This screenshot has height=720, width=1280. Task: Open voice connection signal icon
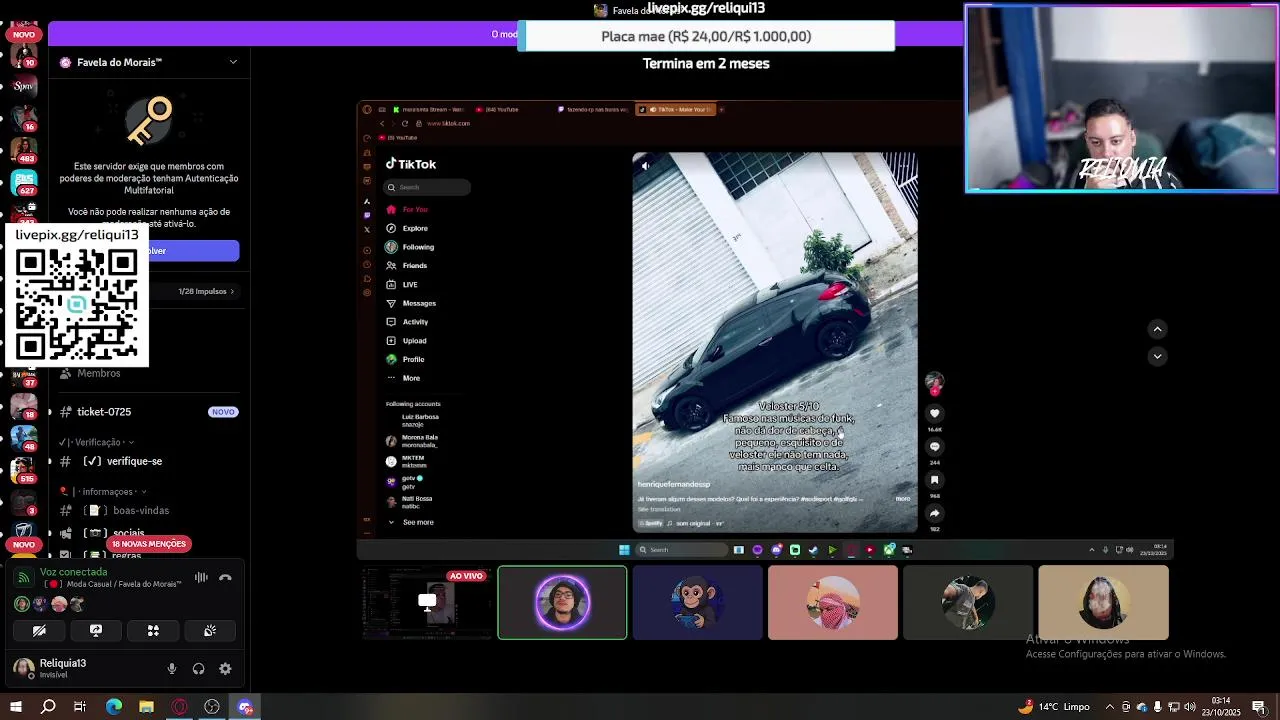coord(23,577)
